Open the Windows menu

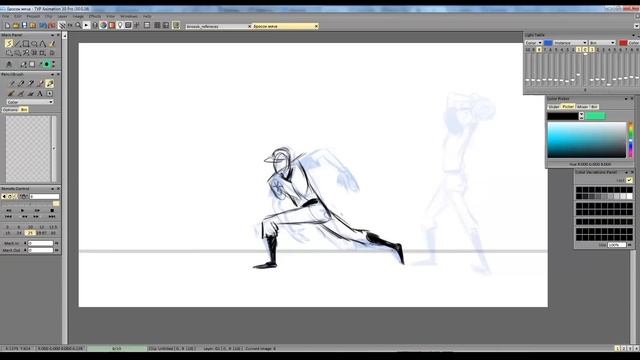129,16
